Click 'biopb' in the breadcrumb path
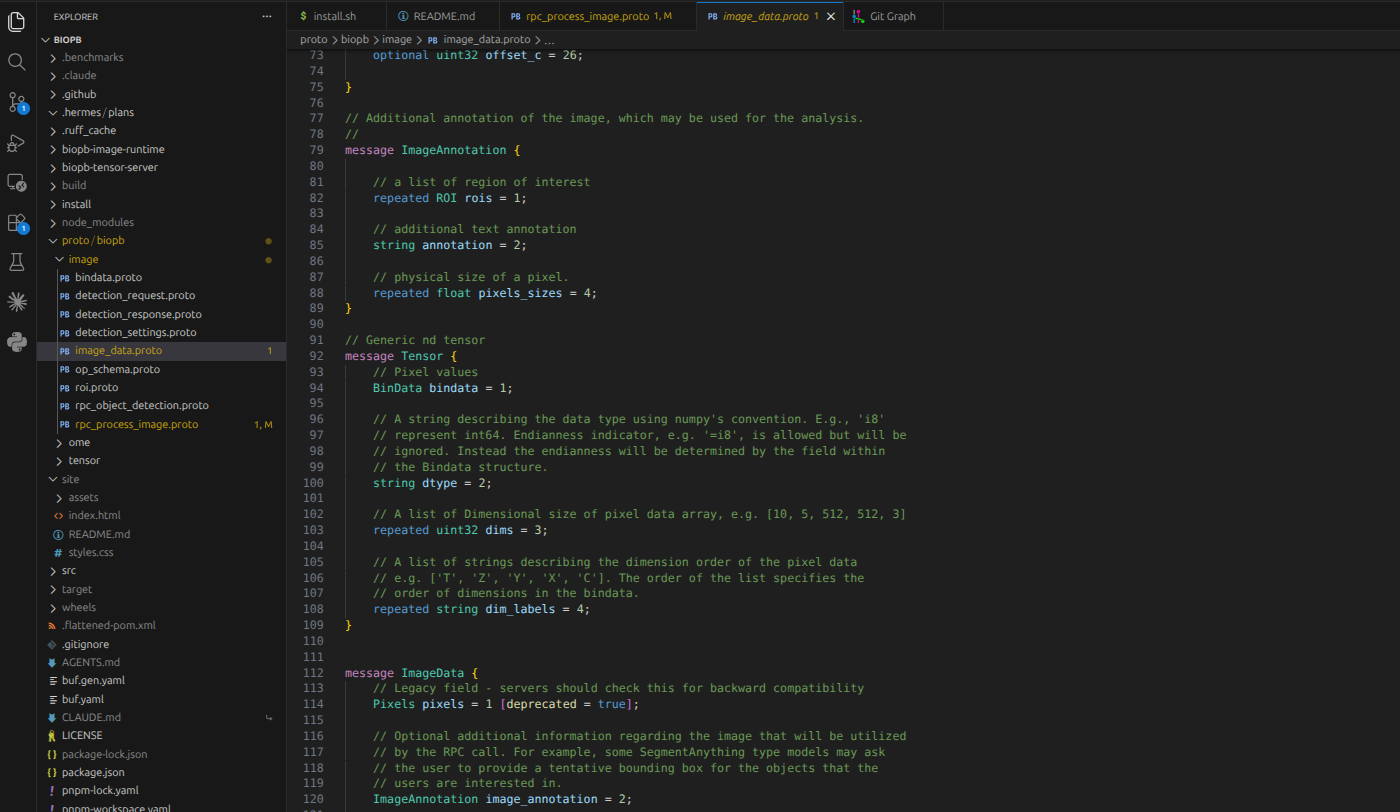The height and width of the screenshot is (812, 1400). click(355, 40)
